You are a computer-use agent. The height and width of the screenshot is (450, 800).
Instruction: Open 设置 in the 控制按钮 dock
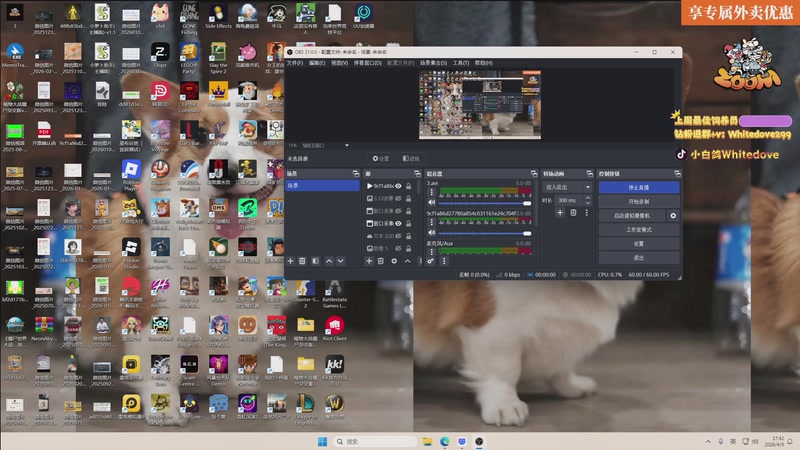pos(639,244)
